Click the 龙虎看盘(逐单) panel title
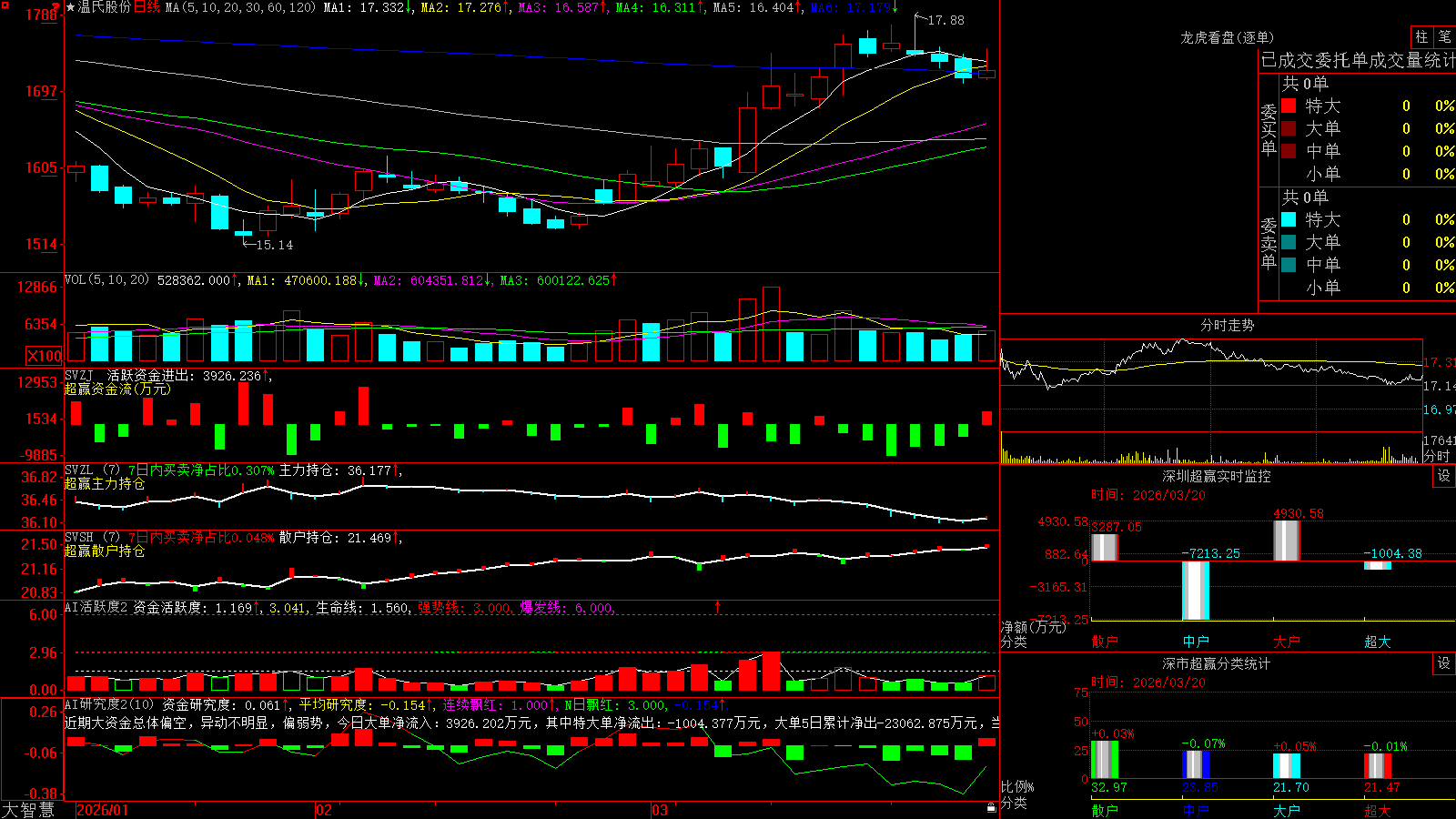Image resolution: width=1456 pixels, height=819 pixels. tap(1227, 37)
